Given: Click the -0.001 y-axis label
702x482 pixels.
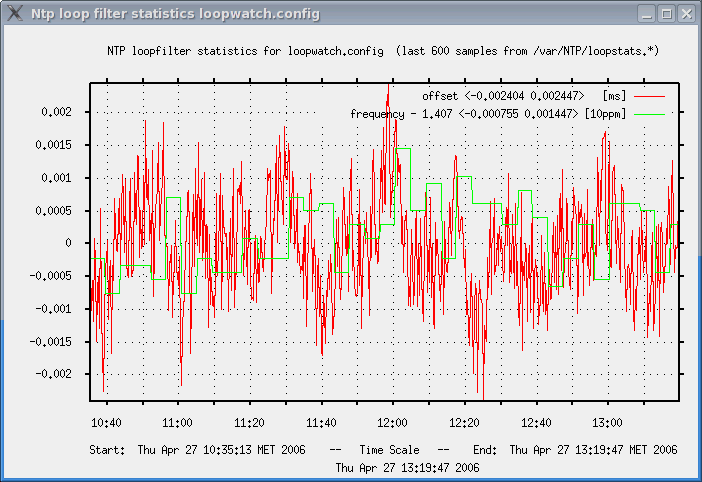Looking at the screenshot, I should coord(54,309).
